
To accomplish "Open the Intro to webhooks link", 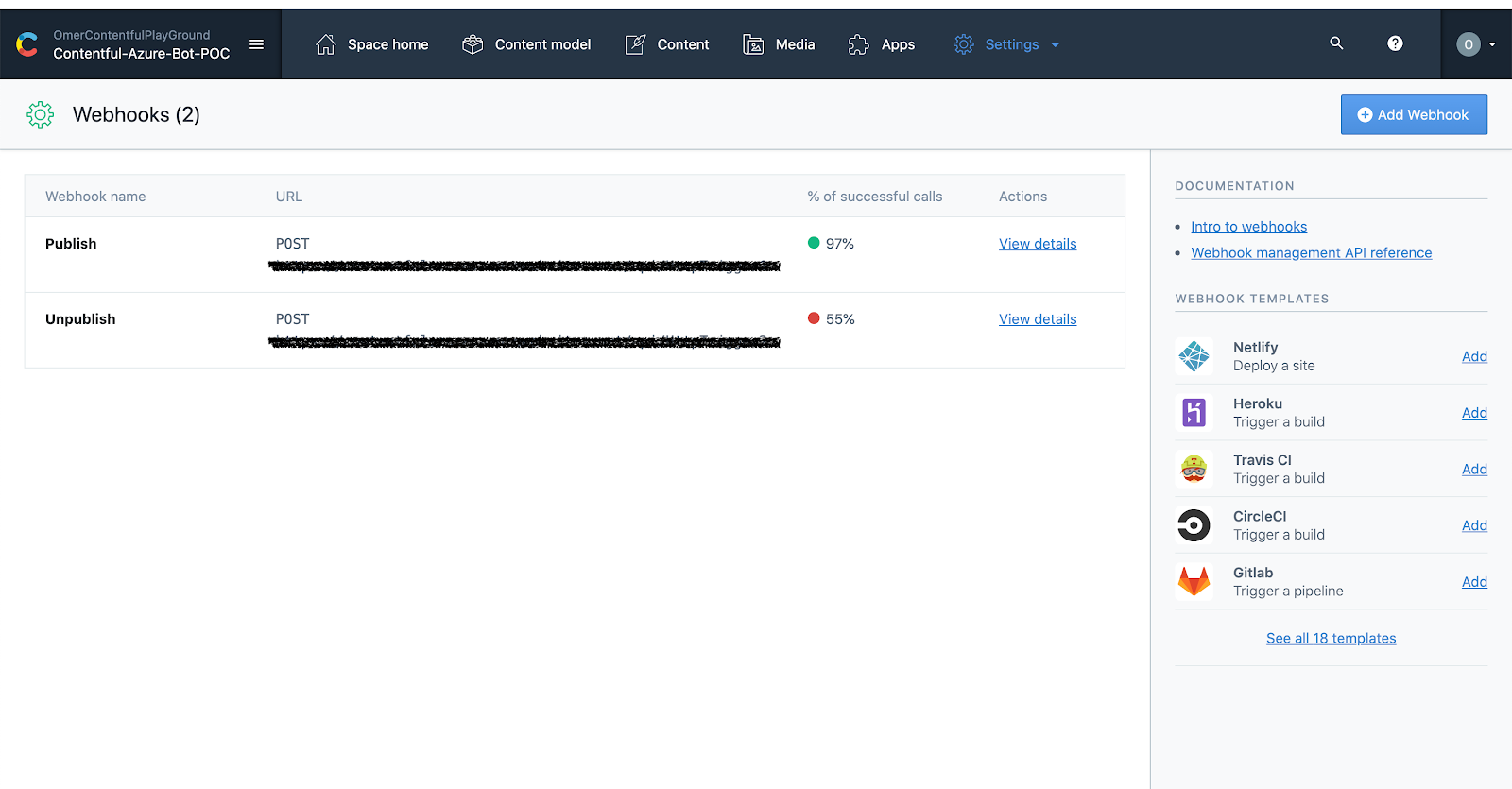I will coord(1248,227).
